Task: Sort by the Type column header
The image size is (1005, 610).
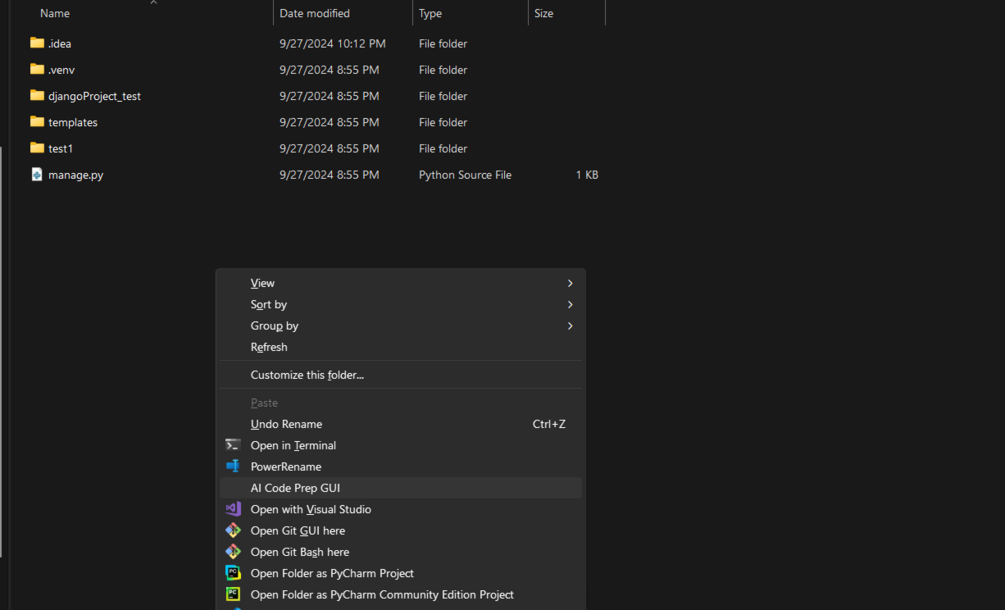Action: click(x=431, y=13)
